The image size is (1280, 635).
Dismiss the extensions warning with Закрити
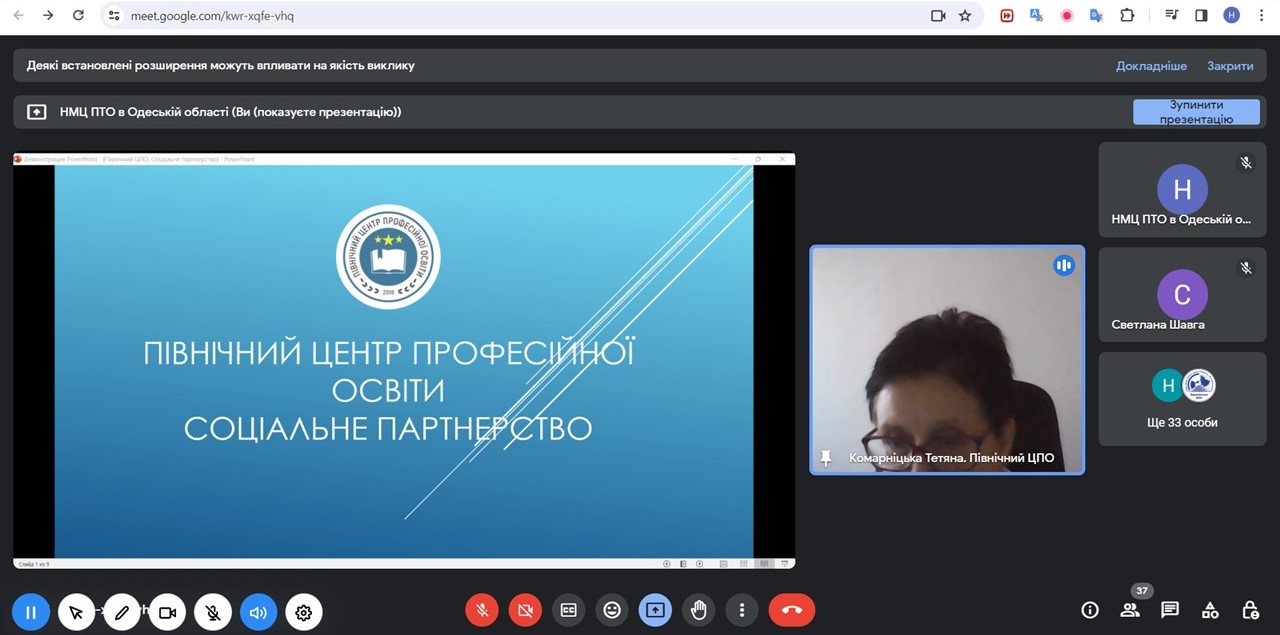pos(1229,66)
